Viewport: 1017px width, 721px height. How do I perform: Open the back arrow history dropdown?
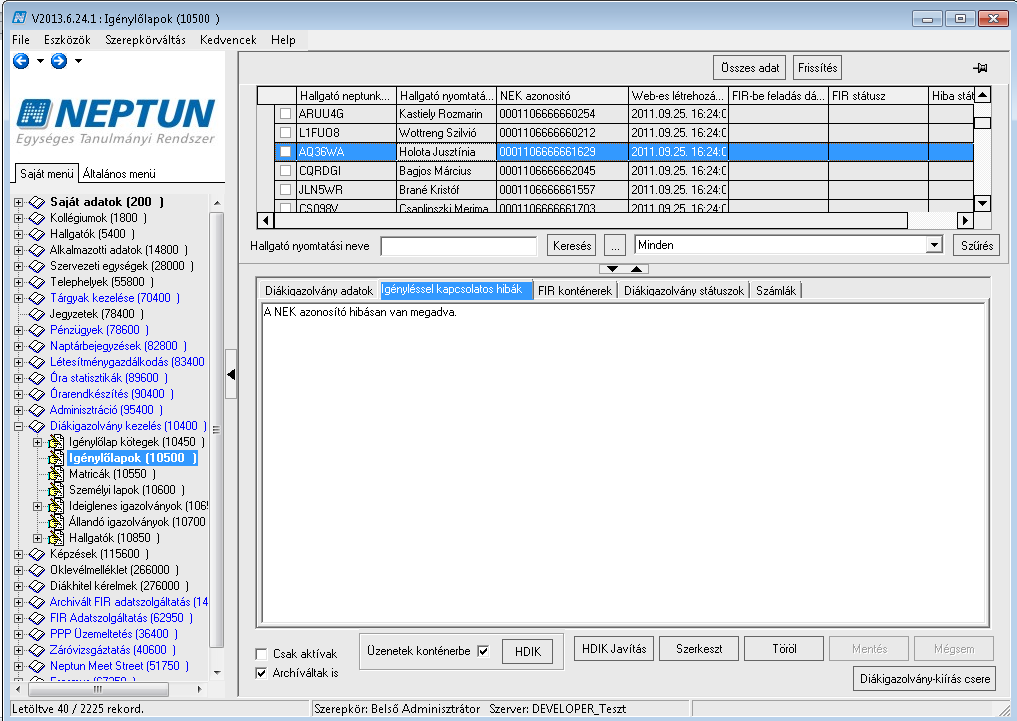click(x=40, y=61)
